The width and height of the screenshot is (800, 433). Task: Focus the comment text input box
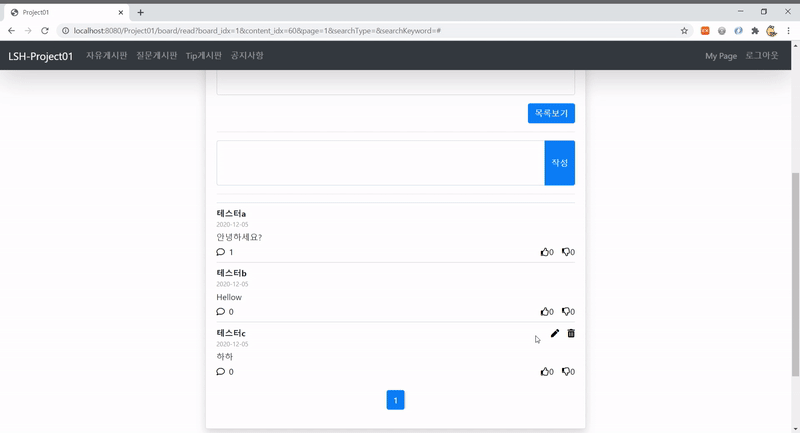381,163
